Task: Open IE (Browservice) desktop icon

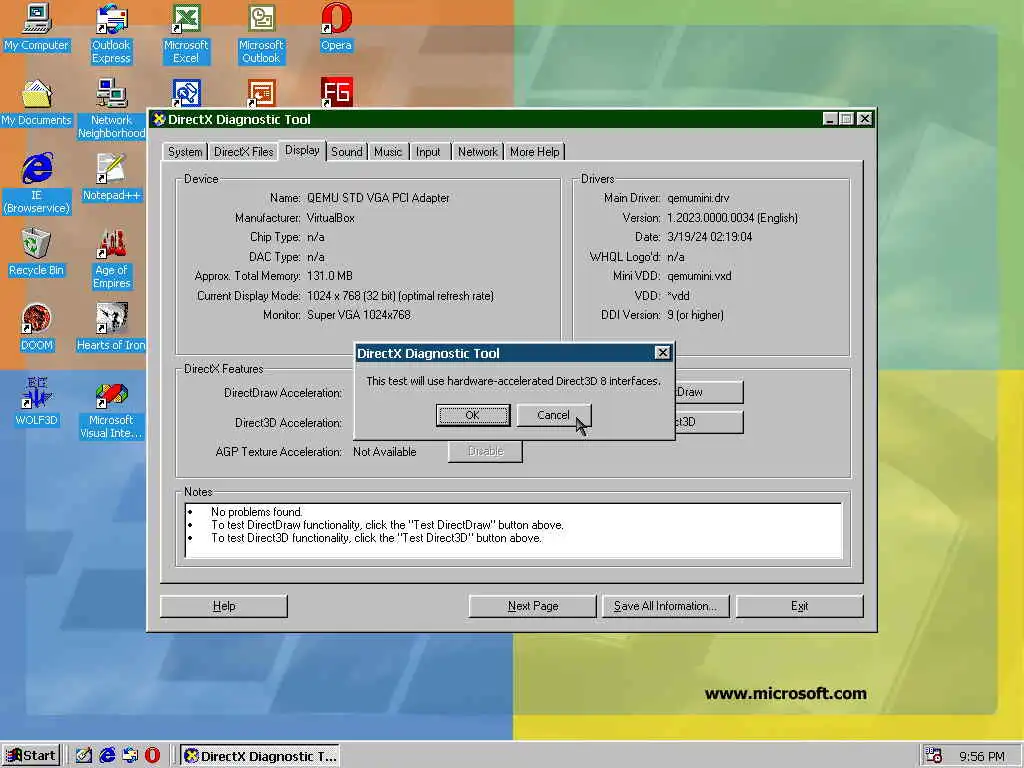Action: coord(37,183)
